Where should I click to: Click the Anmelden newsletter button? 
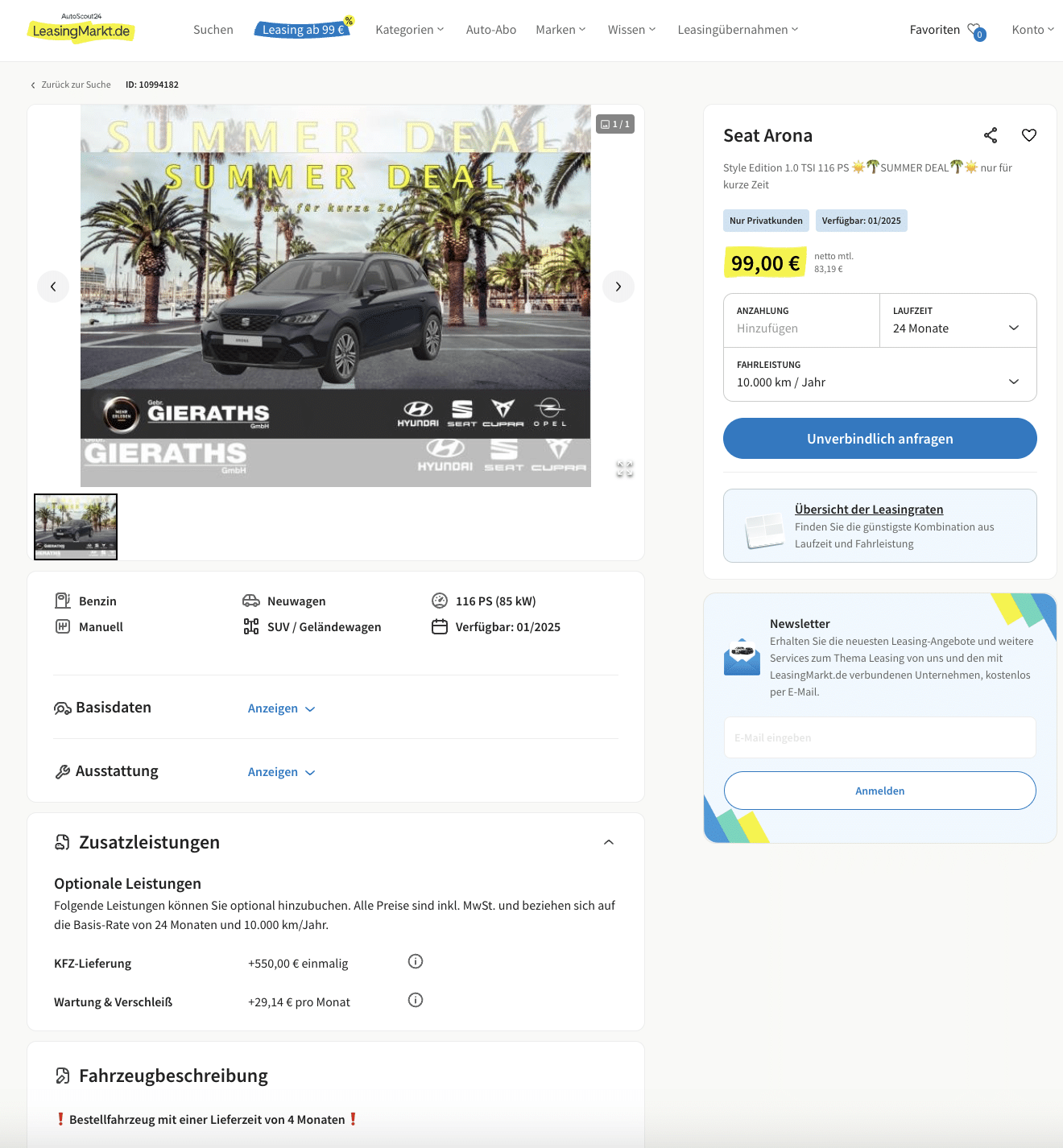880,791
